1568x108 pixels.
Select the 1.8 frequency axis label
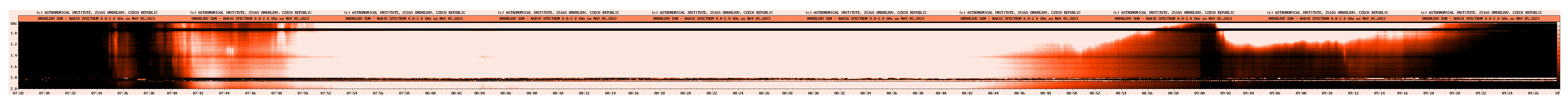tap(13, 78)
